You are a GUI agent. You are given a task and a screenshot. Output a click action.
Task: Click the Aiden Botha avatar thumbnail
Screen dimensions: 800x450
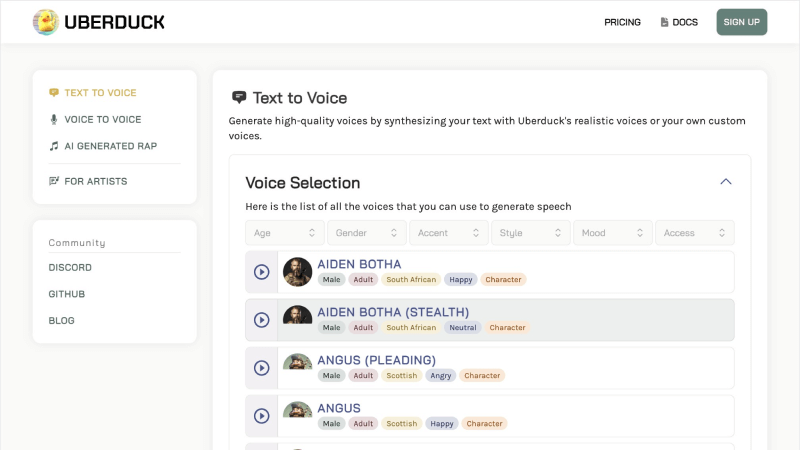coord(297,272)
